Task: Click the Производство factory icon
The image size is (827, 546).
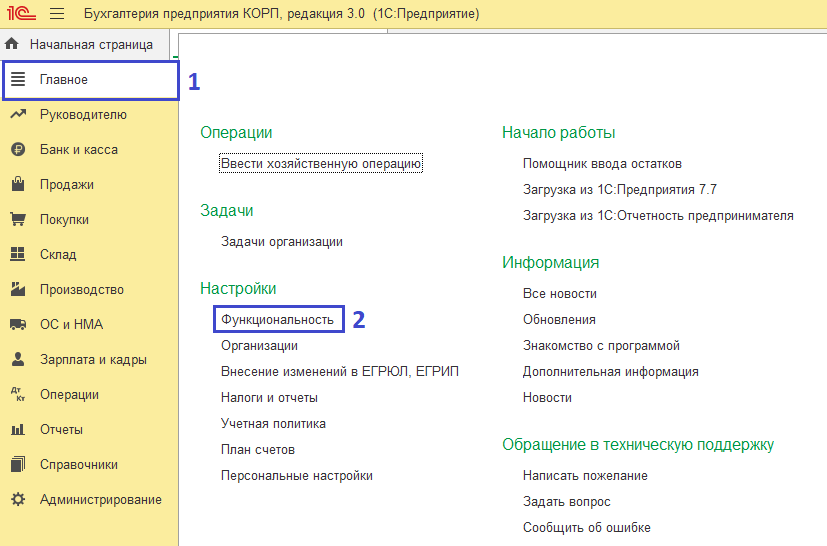Action: click(17, 289)
